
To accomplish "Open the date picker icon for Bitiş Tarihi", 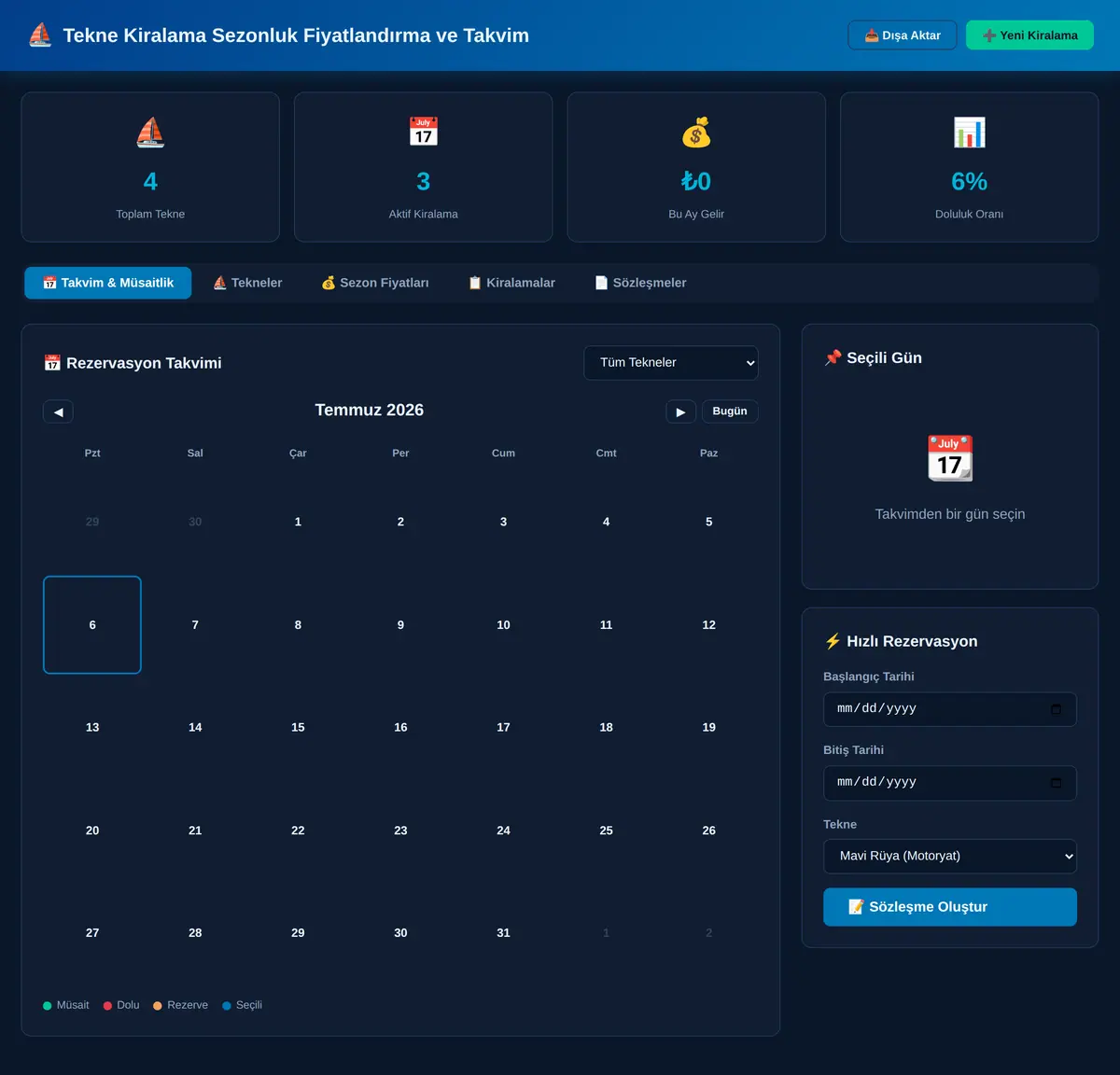I will [1056, 783].
